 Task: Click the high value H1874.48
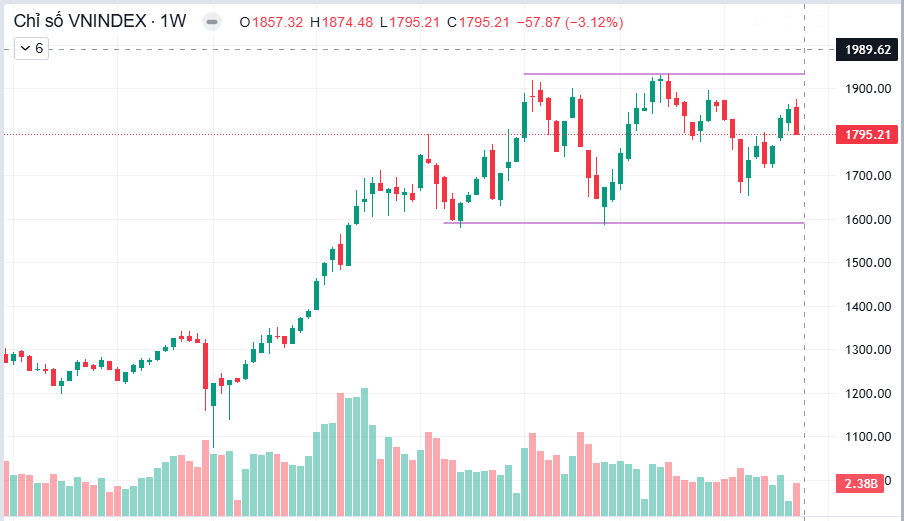click(x=341, y=22)
